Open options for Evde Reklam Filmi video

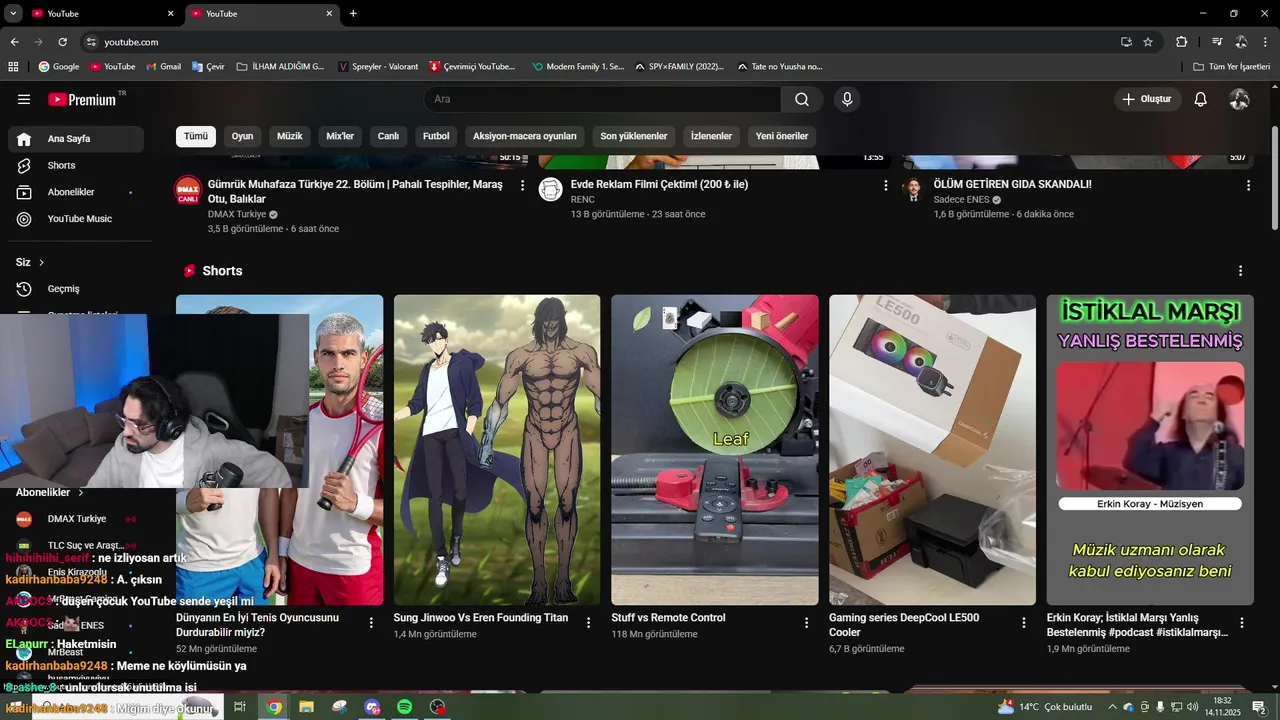pos(886,185)
